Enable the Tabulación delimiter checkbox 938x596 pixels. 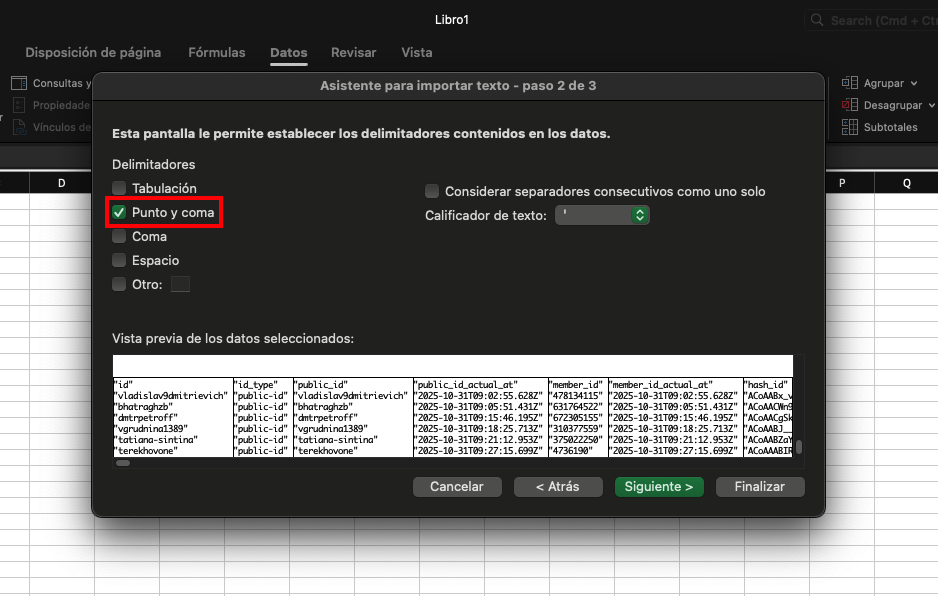(x=120, y=188)
